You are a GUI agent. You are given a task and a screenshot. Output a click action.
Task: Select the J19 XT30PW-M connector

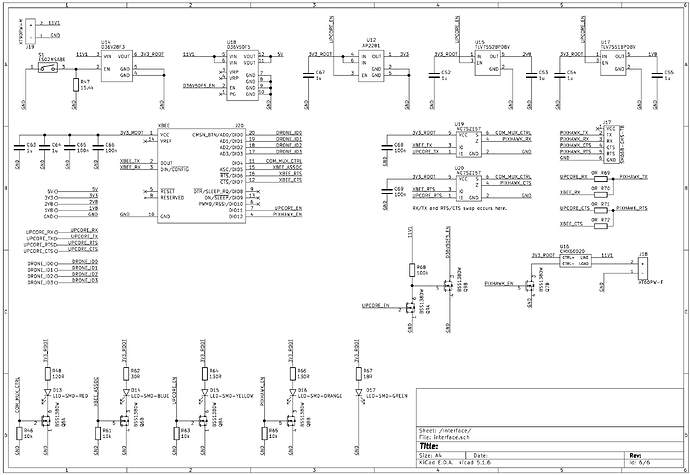point(31,25)
